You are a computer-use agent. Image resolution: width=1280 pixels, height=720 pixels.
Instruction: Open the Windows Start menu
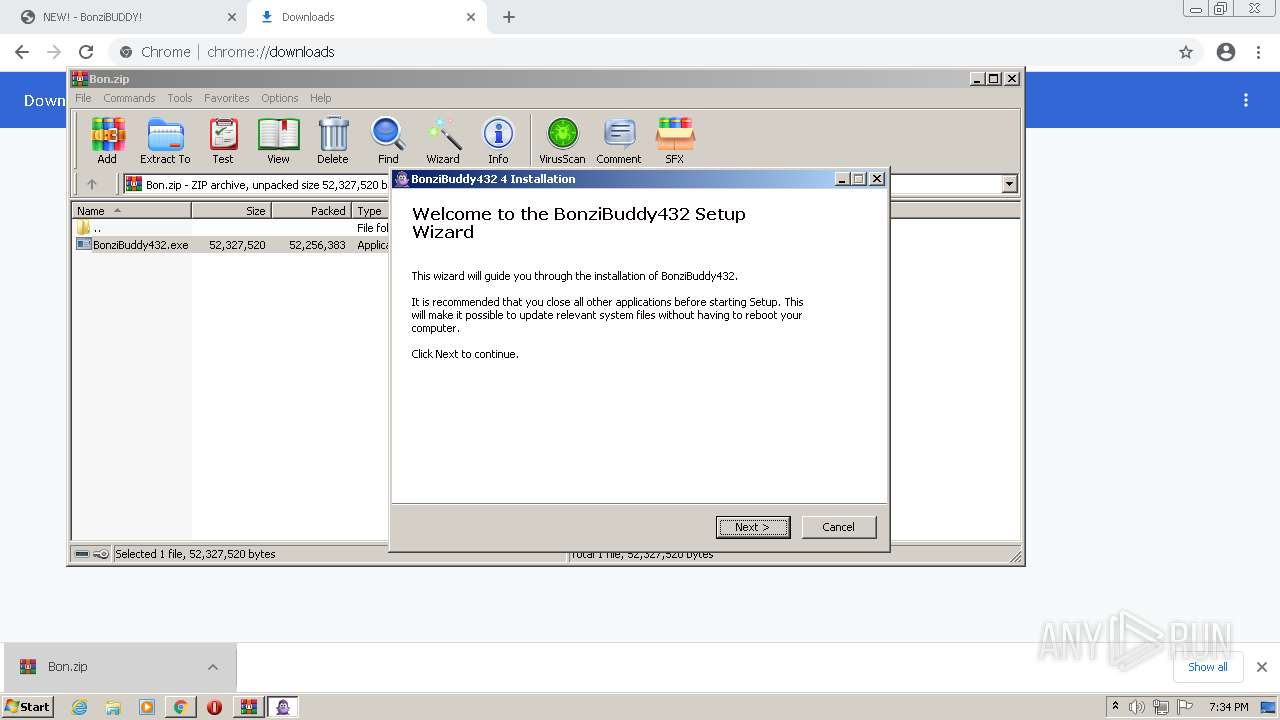[27, 707]
